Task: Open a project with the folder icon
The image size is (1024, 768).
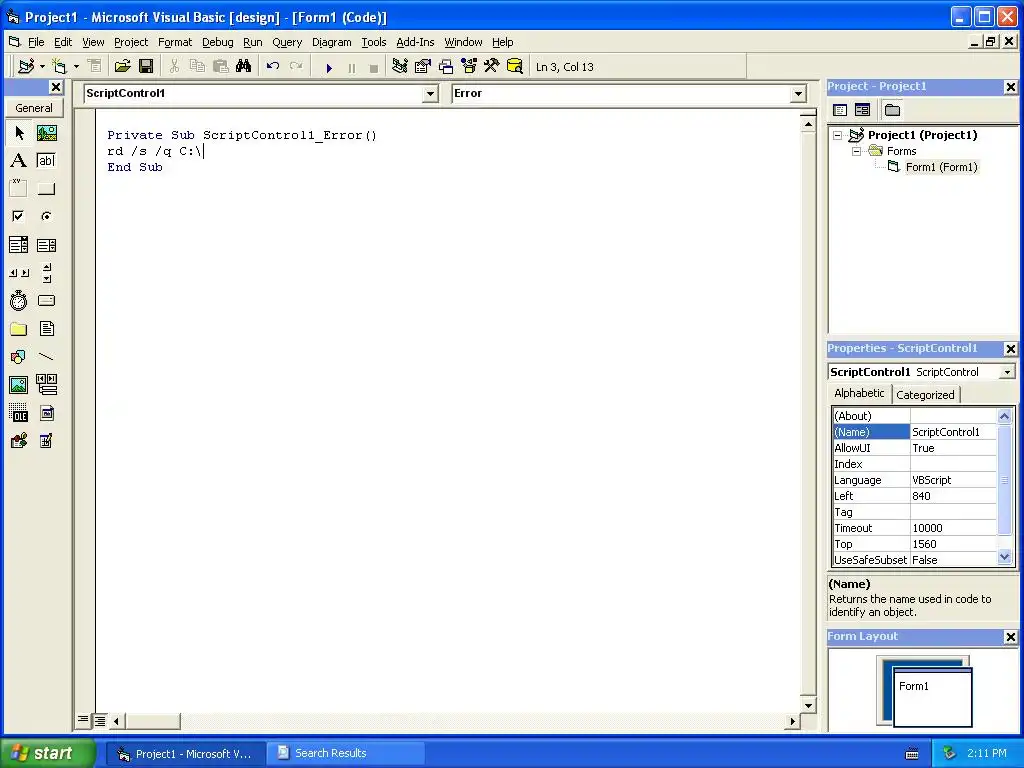Action: pos(122,67)
